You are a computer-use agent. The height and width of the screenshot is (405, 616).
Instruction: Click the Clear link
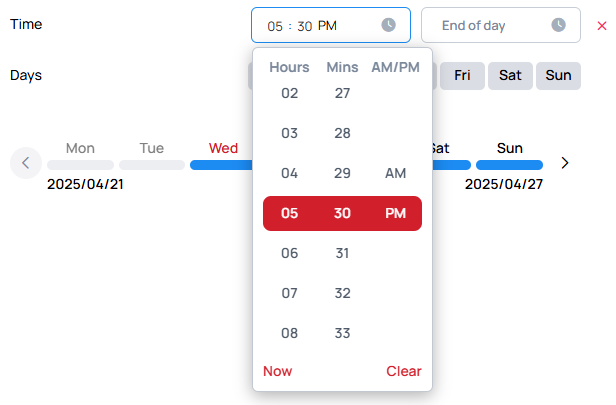[403, 371]
